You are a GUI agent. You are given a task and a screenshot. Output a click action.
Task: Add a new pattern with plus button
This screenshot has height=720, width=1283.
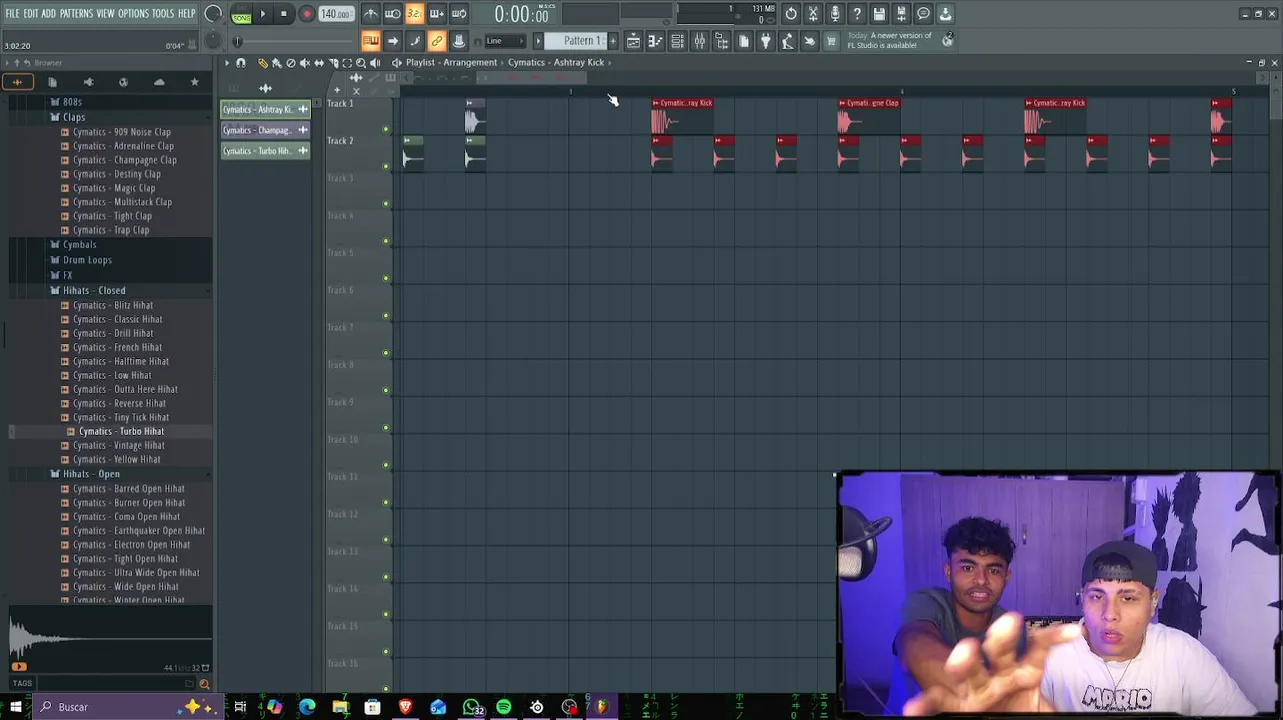click(x=613, y=41)
